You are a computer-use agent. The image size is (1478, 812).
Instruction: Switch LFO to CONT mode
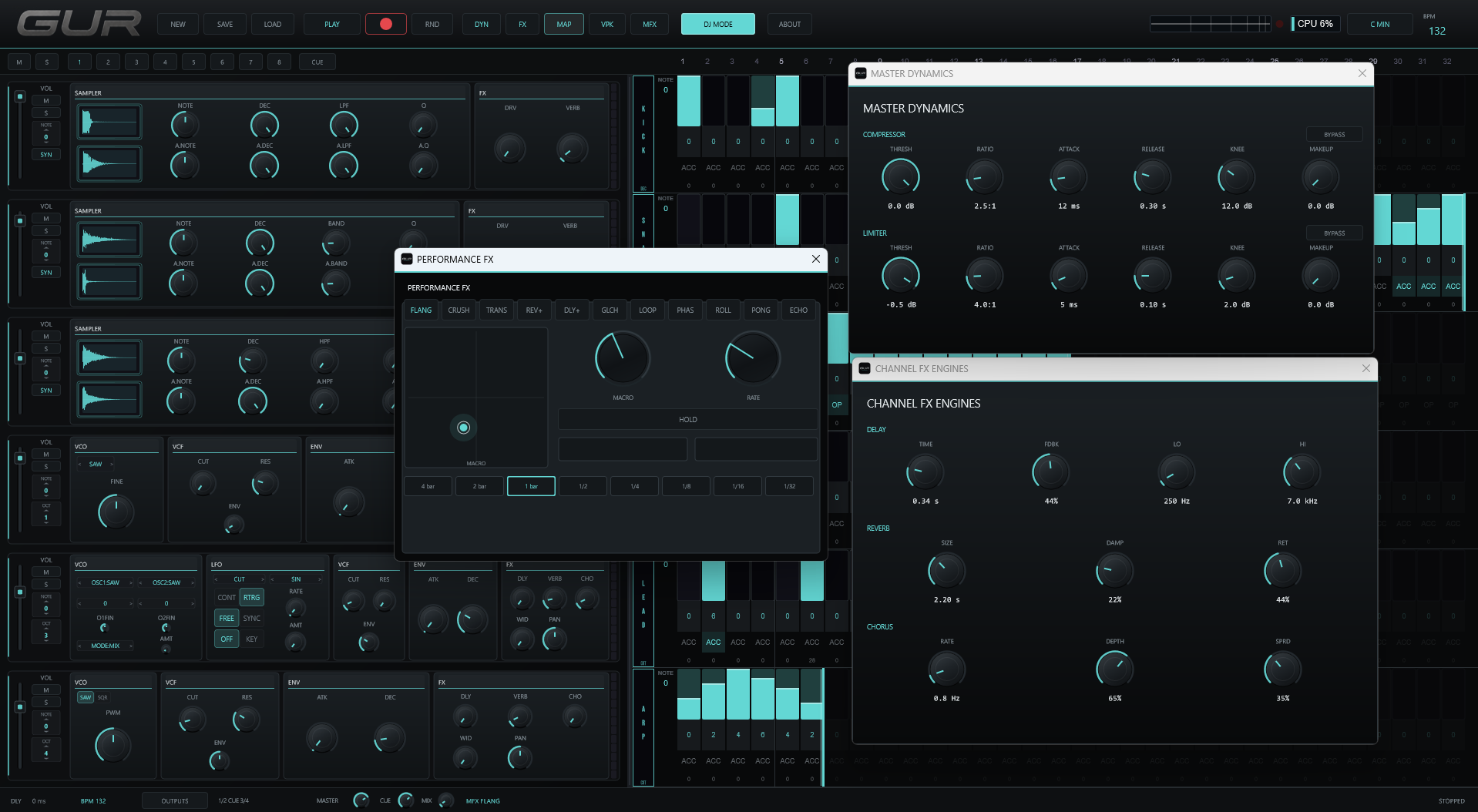[x=227, y=597]
